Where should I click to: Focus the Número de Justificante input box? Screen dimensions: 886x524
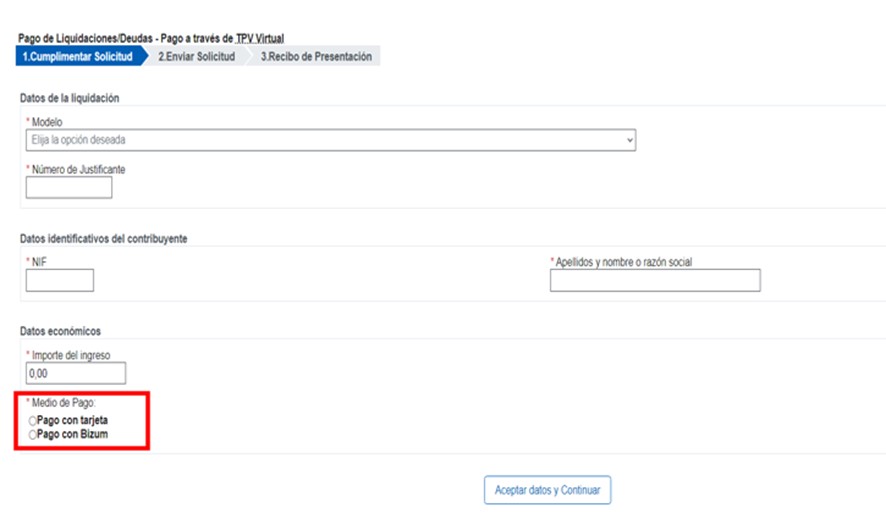[x=69, y=188]
